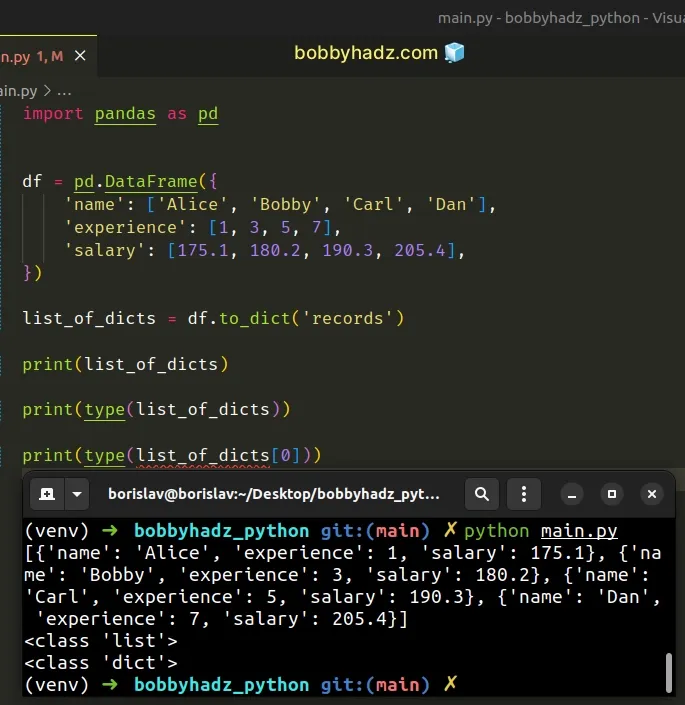Click 'type' in print(type(list_of_dicts))
Viewport: 685px width, 705px height.
[104, 410]
